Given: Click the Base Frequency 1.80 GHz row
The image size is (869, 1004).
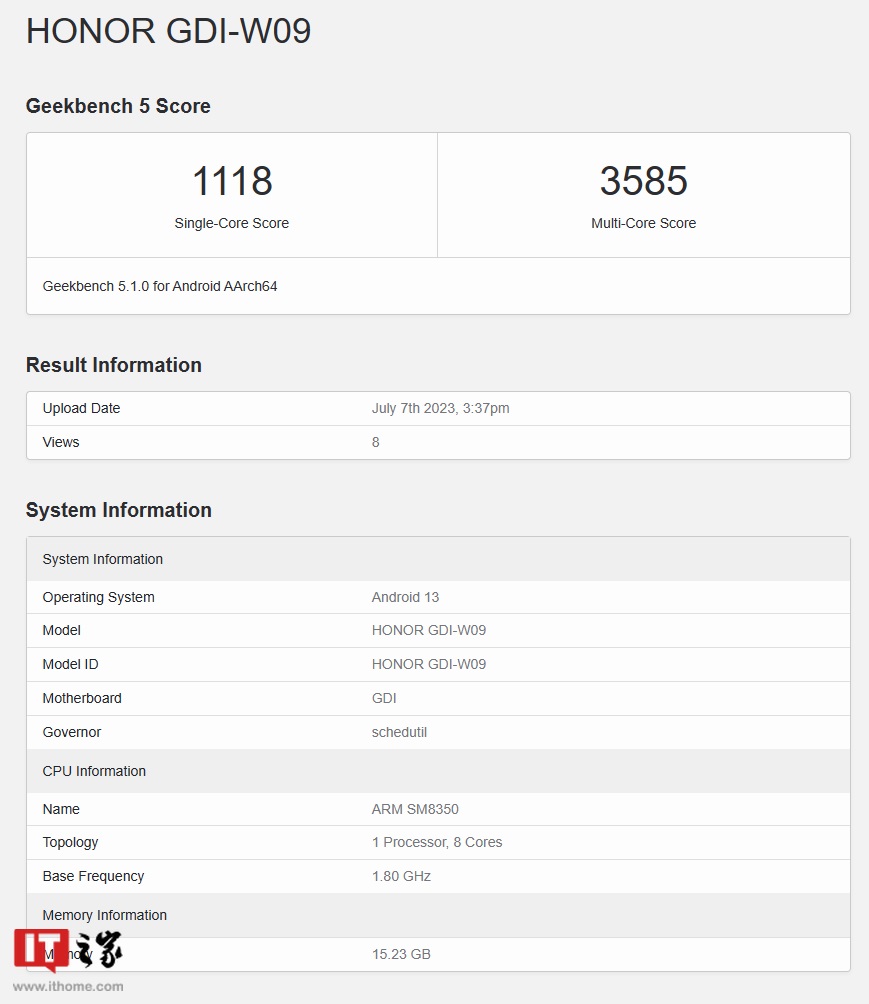Looking at the screenshot, I should pos(438,876).
